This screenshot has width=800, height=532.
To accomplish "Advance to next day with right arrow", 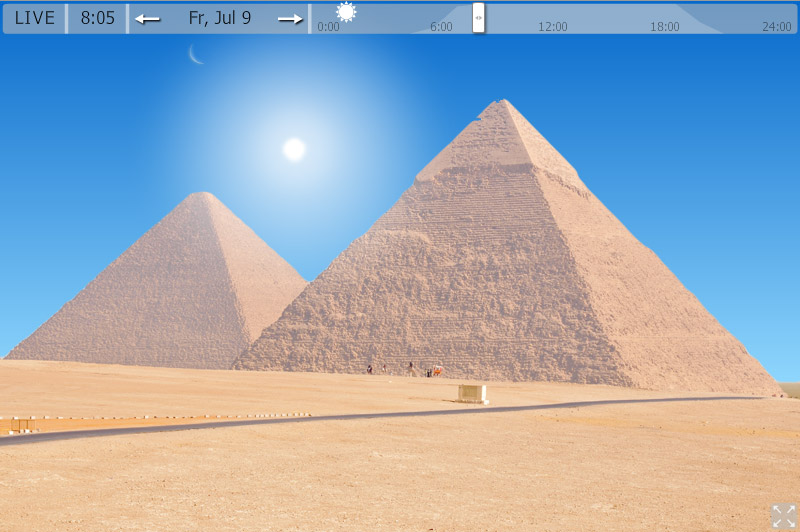I will tap(290, 19).
